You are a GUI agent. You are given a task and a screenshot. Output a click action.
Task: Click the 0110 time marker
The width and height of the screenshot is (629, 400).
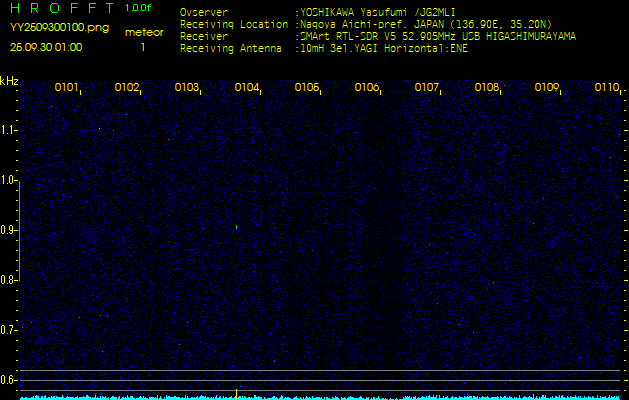(x=607, y=87)
